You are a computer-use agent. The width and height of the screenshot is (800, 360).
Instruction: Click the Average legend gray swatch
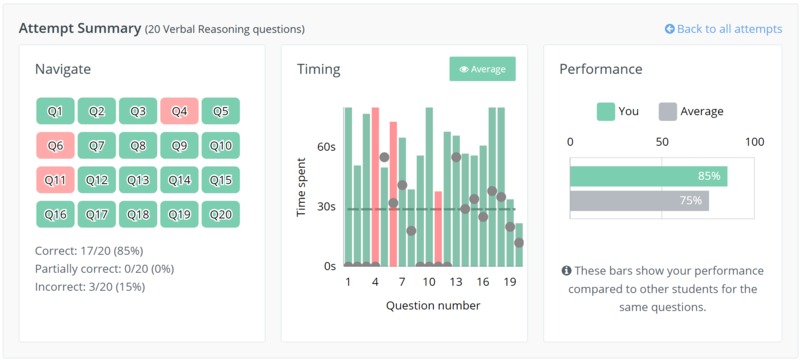coord(668,112)
